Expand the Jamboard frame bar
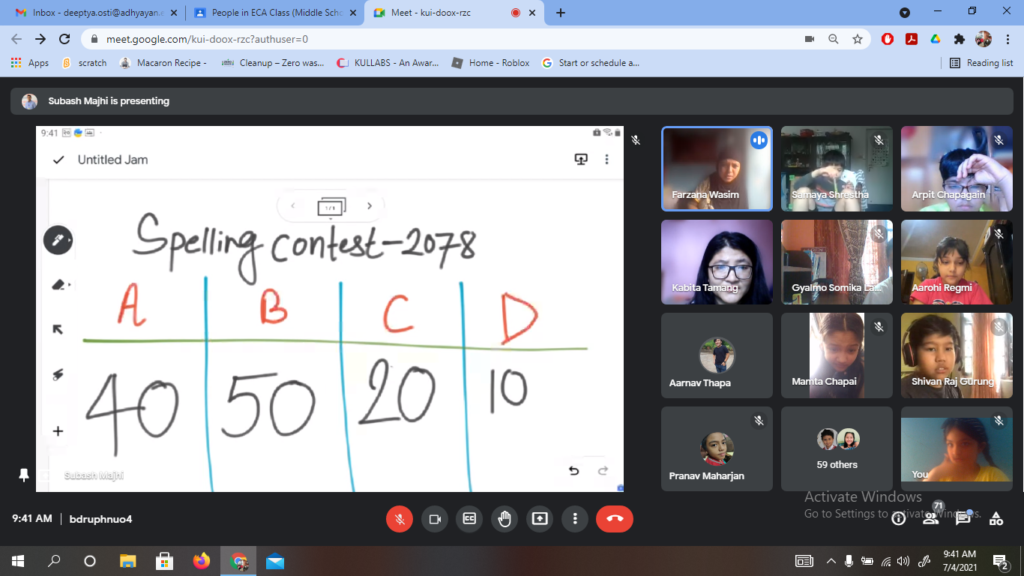The width and height of the screenshot is (1024, 576). point(330,207)
